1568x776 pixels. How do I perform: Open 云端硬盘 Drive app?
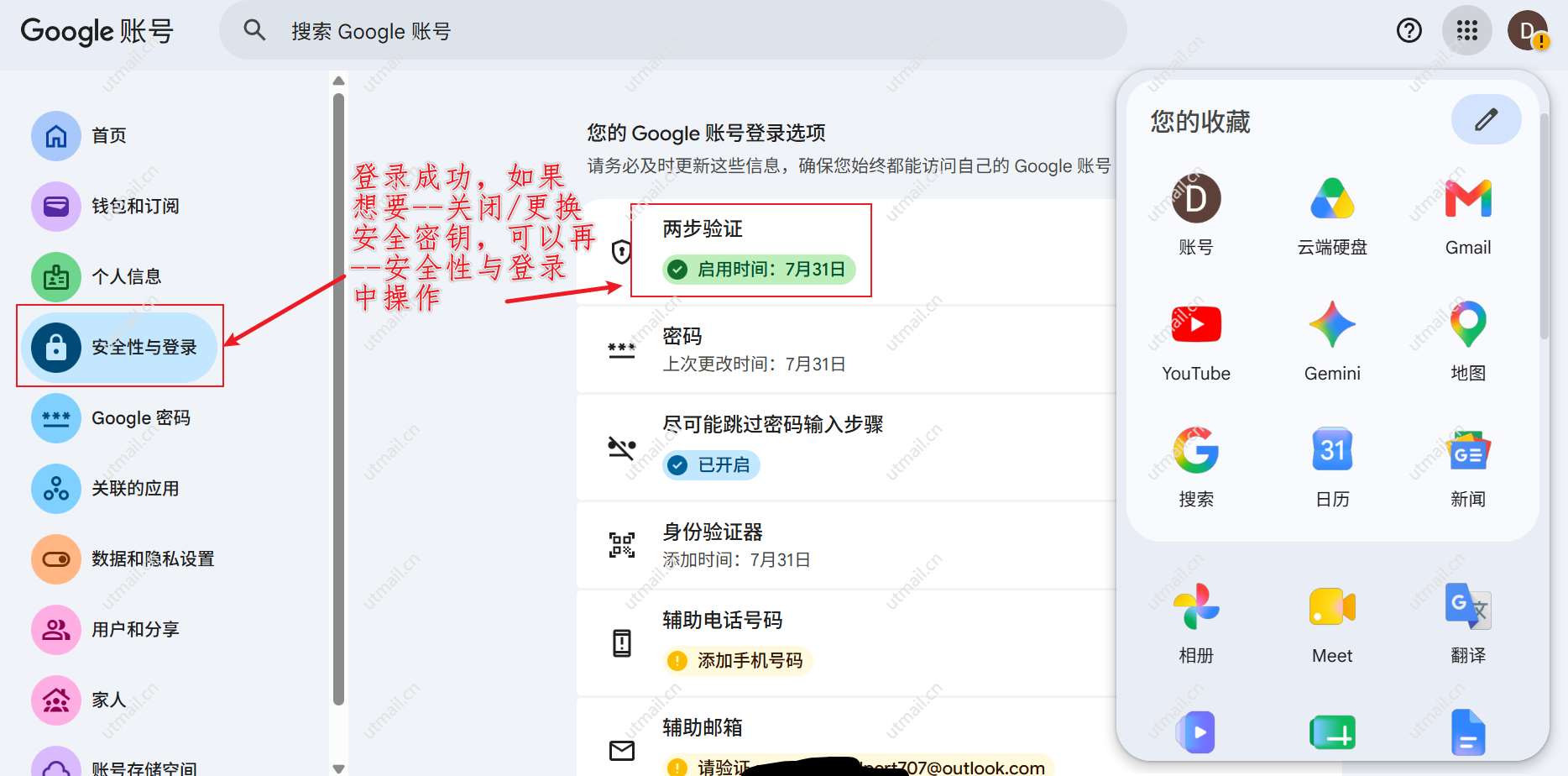[1332, 214]
